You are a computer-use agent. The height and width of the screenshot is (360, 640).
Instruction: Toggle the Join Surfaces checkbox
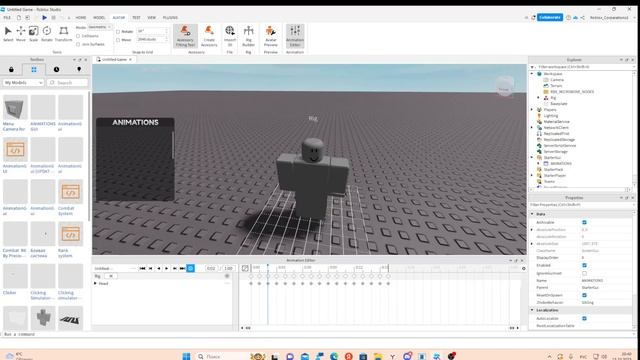(78, 44)
